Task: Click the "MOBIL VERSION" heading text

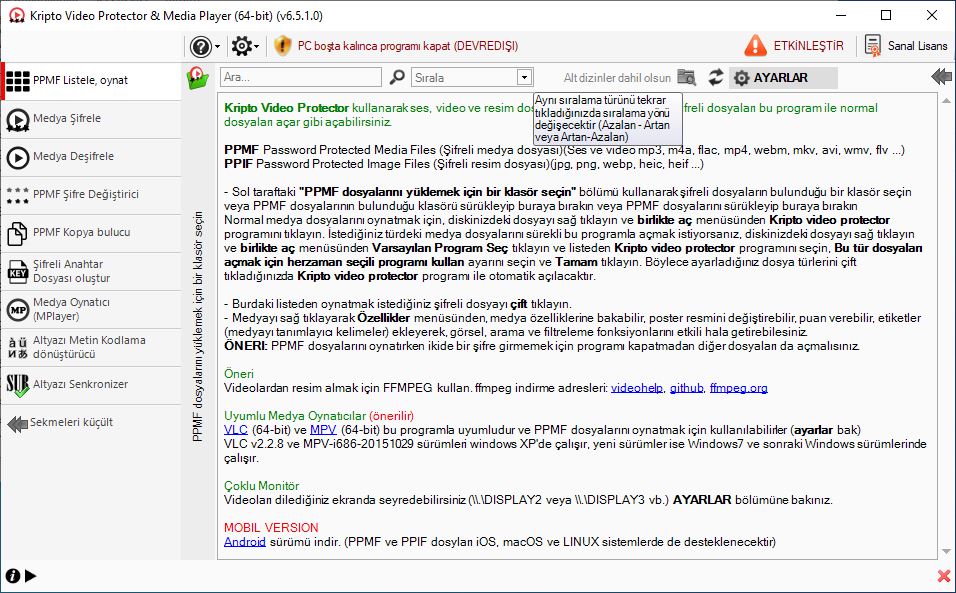Action: [271, 528]
